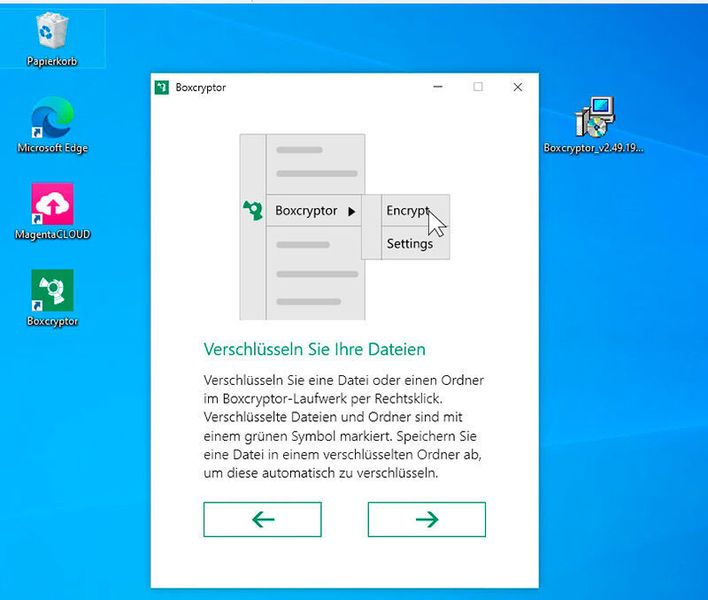Click the paragraph starting 'Verschlüsseln Sie eine Datei'
708x600 pixels.
(344, 426)
